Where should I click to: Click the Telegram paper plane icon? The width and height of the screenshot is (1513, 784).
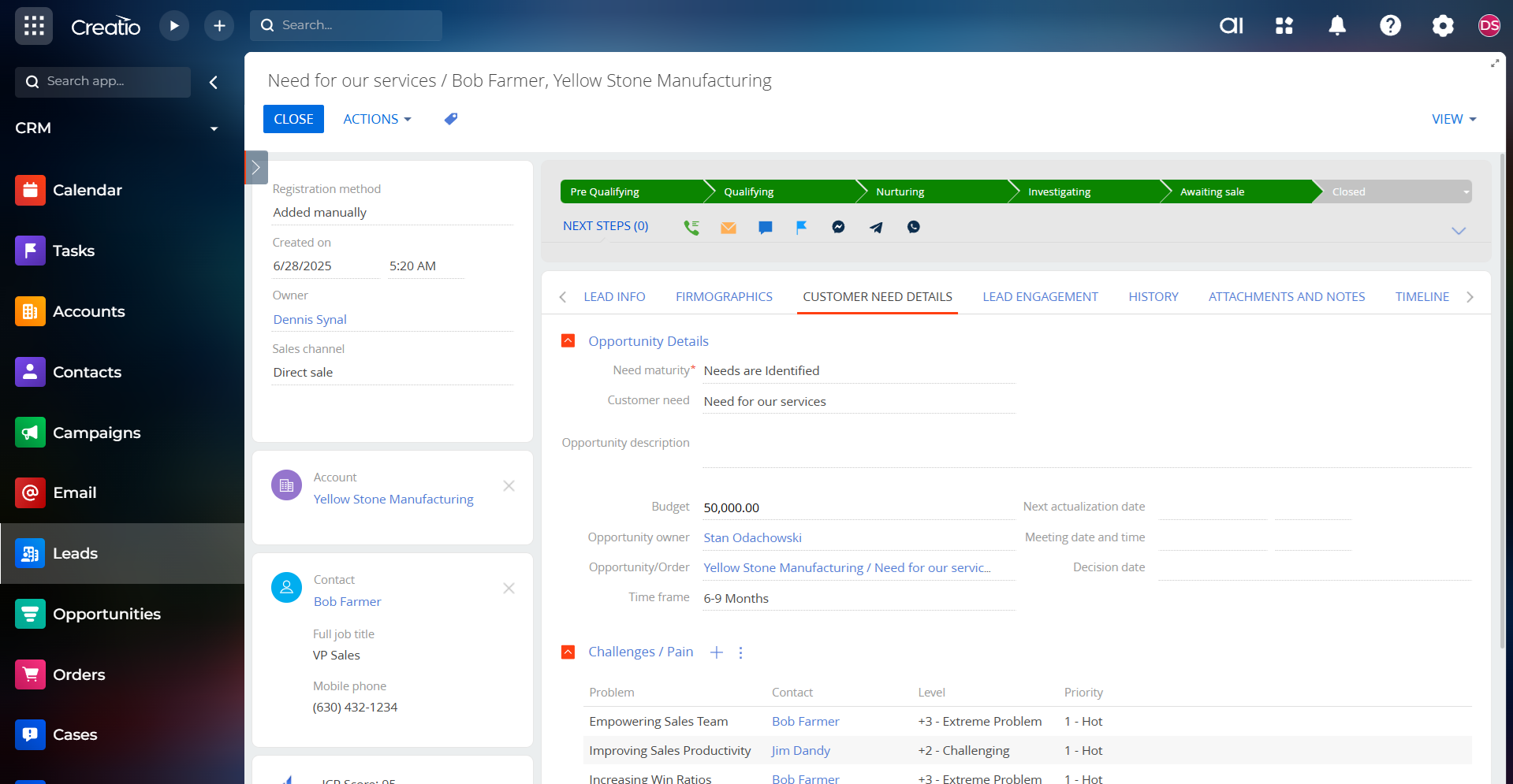(876, 227)
